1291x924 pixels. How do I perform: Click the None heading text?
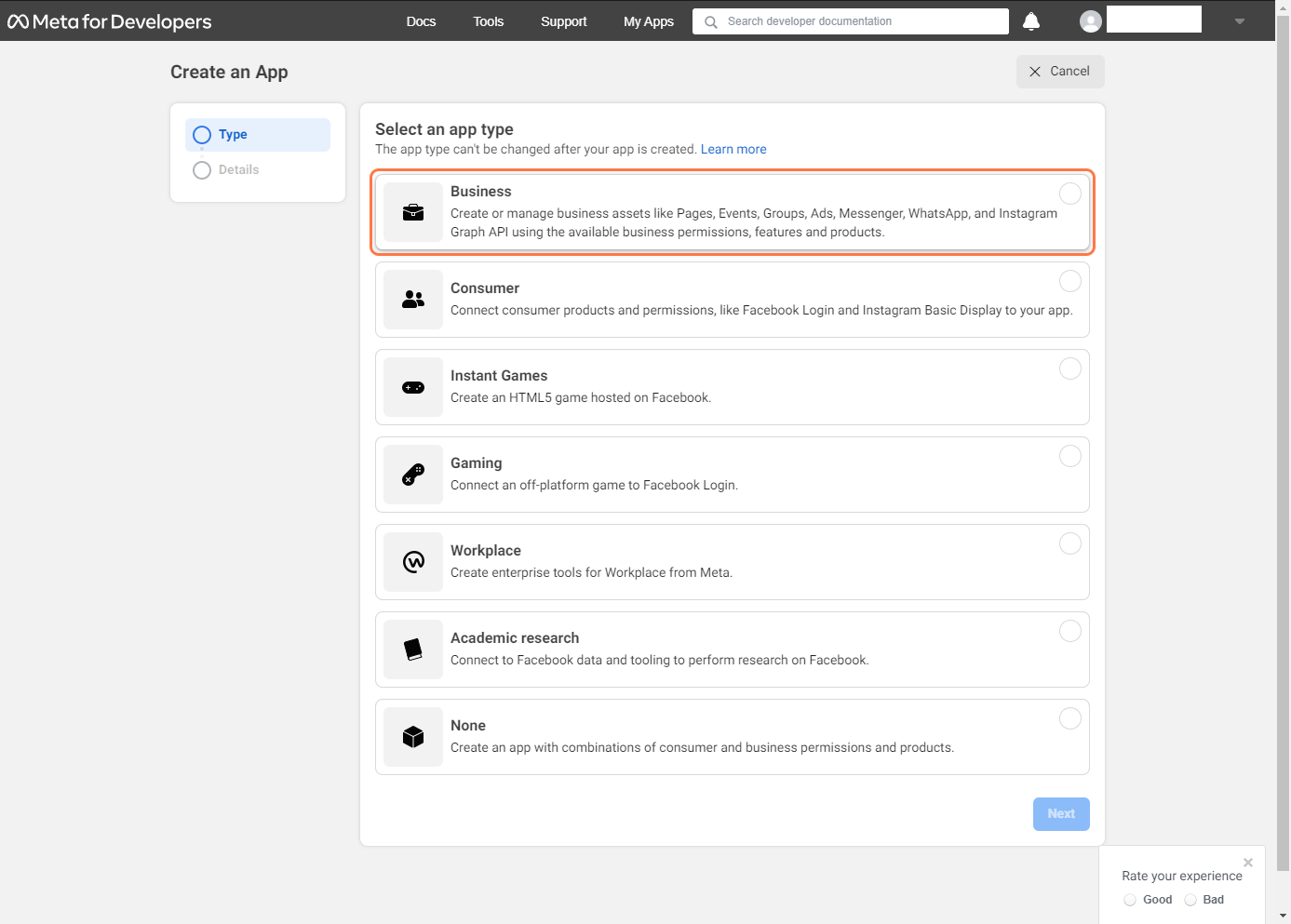click(x=468, y=726)
